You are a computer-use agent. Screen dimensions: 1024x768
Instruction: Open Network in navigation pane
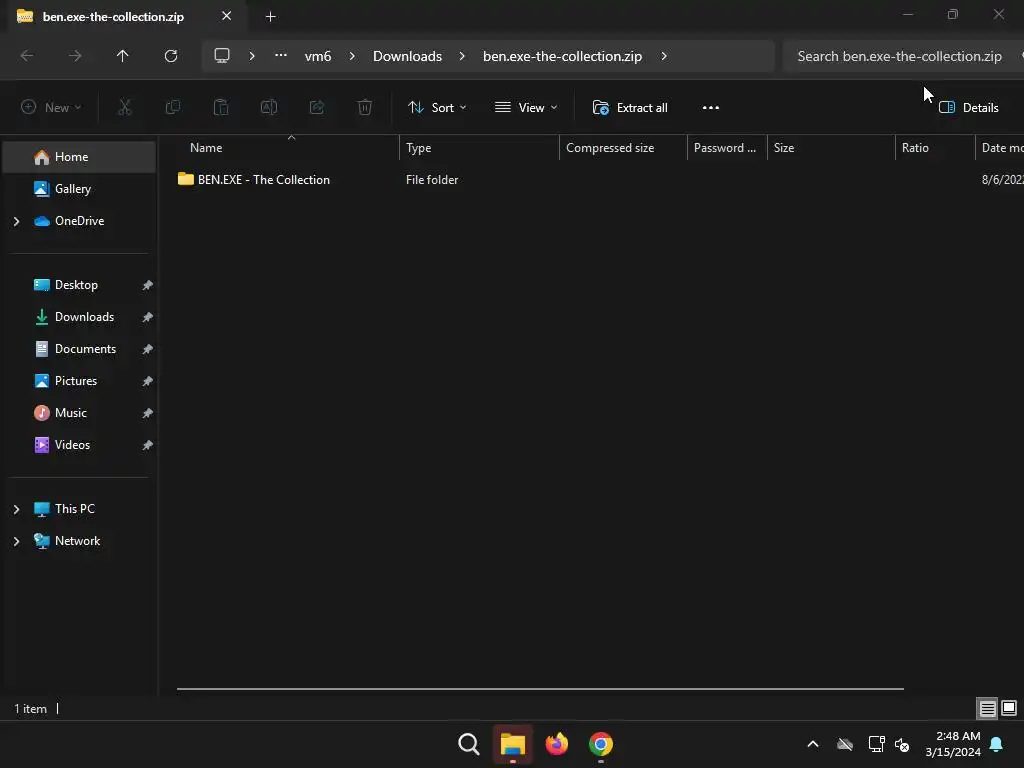click(x=77, y=541)
